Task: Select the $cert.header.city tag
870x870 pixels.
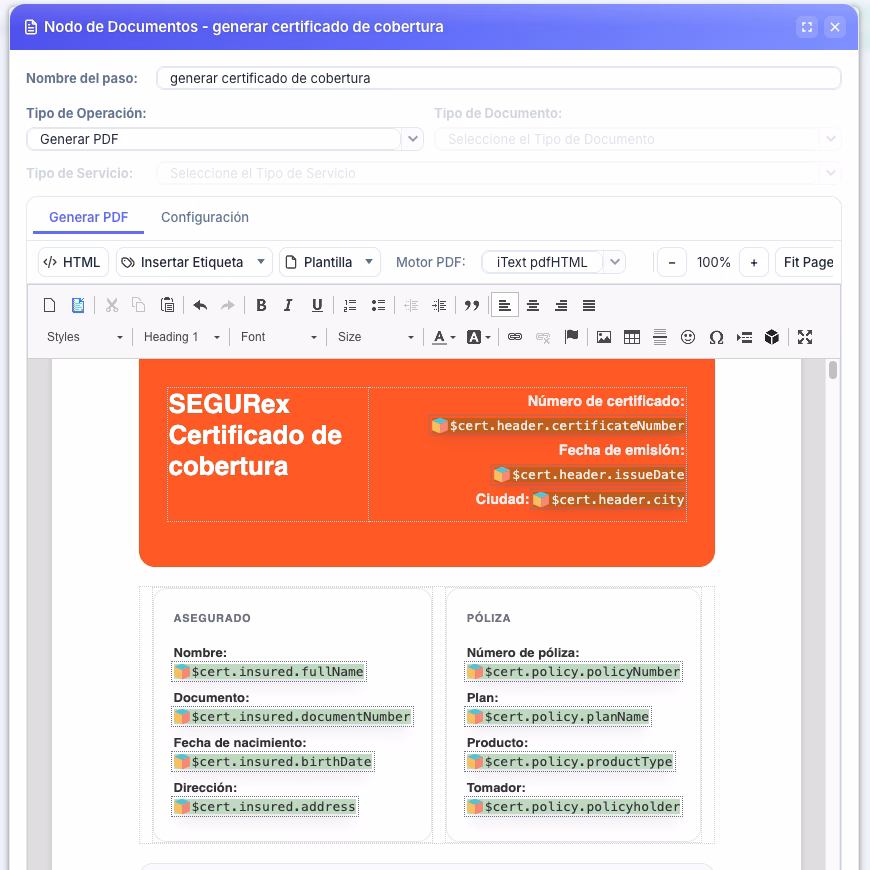Action: (609, 499)
